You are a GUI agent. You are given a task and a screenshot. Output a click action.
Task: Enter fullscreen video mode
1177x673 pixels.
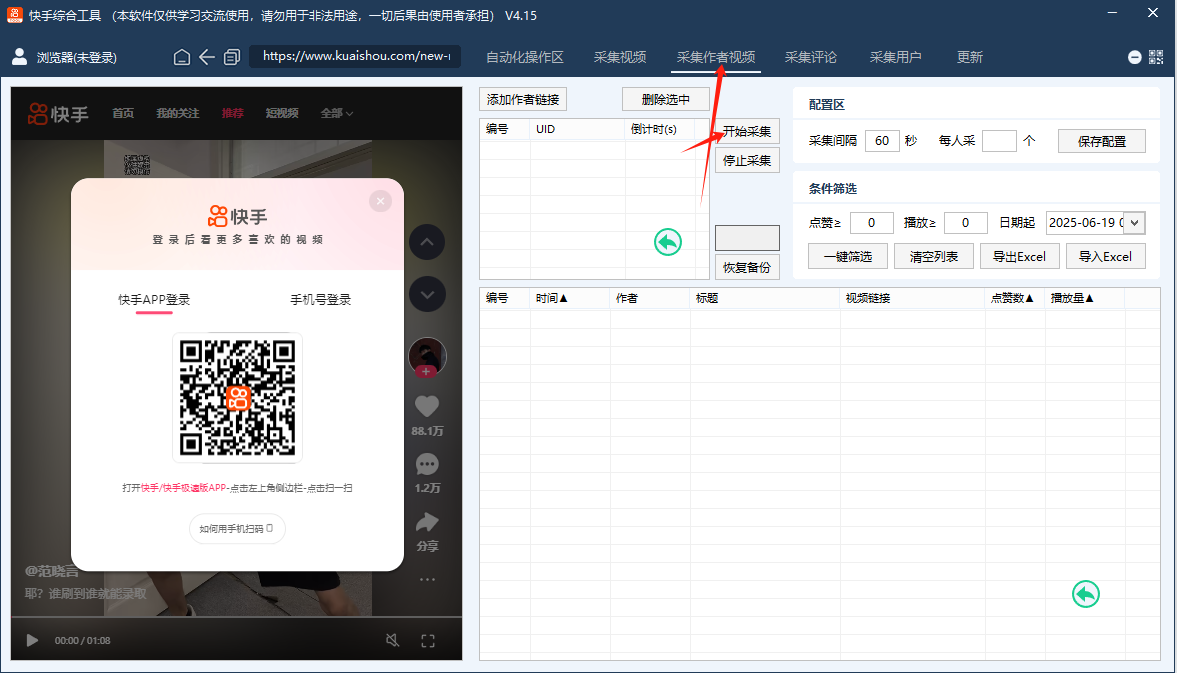tap(428, 640)
